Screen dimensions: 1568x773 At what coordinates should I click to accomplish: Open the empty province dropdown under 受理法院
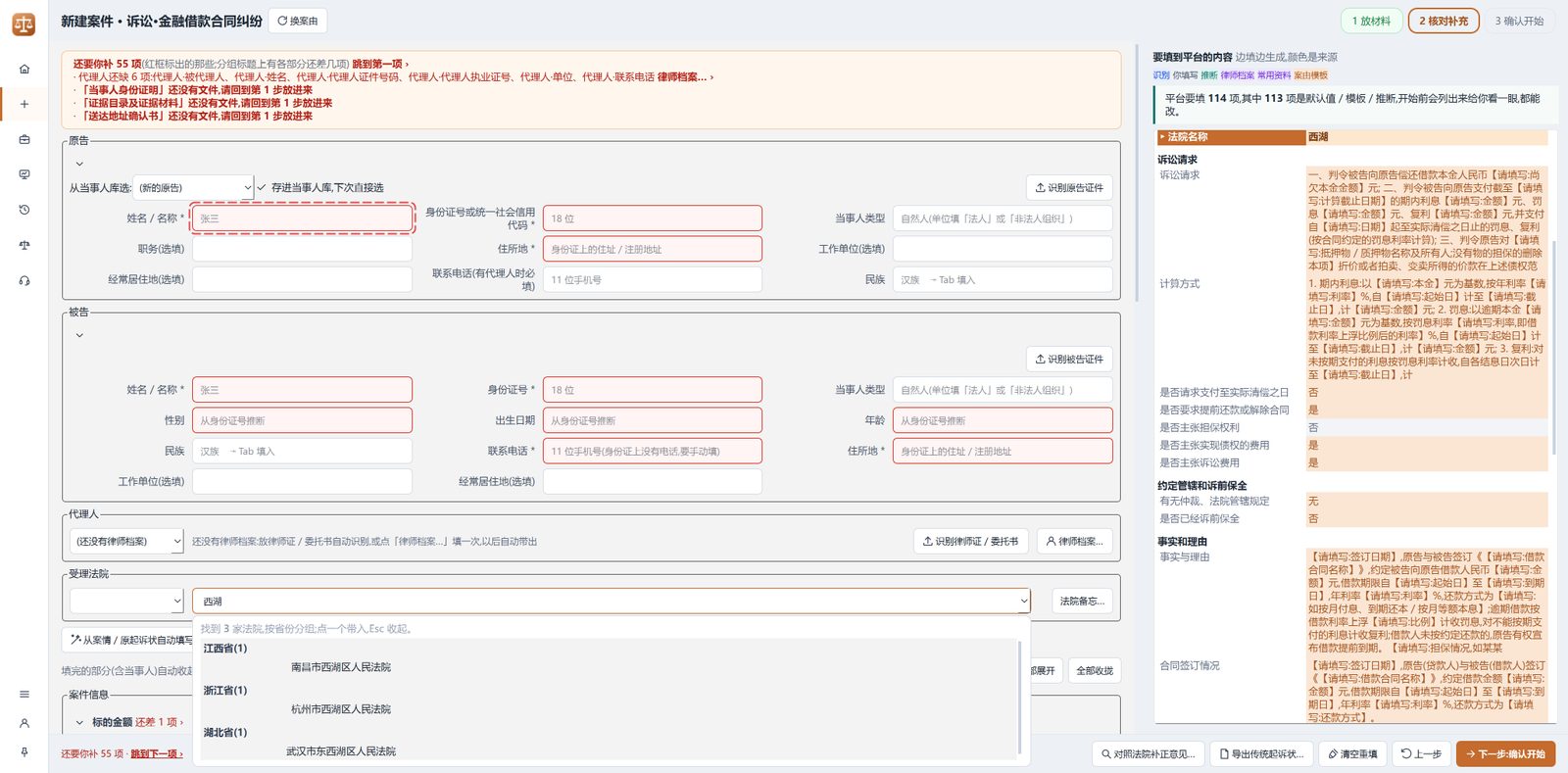click(x=127, y=601)
